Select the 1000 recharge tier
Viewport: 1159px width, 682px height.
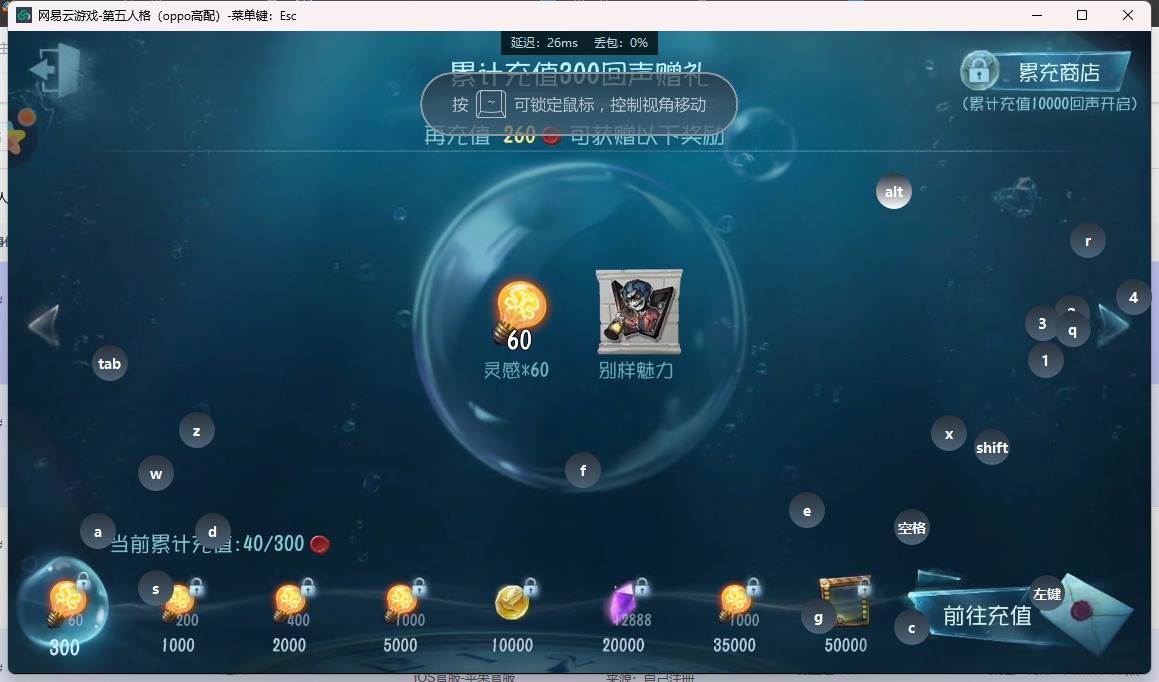[x=178, y=617]
